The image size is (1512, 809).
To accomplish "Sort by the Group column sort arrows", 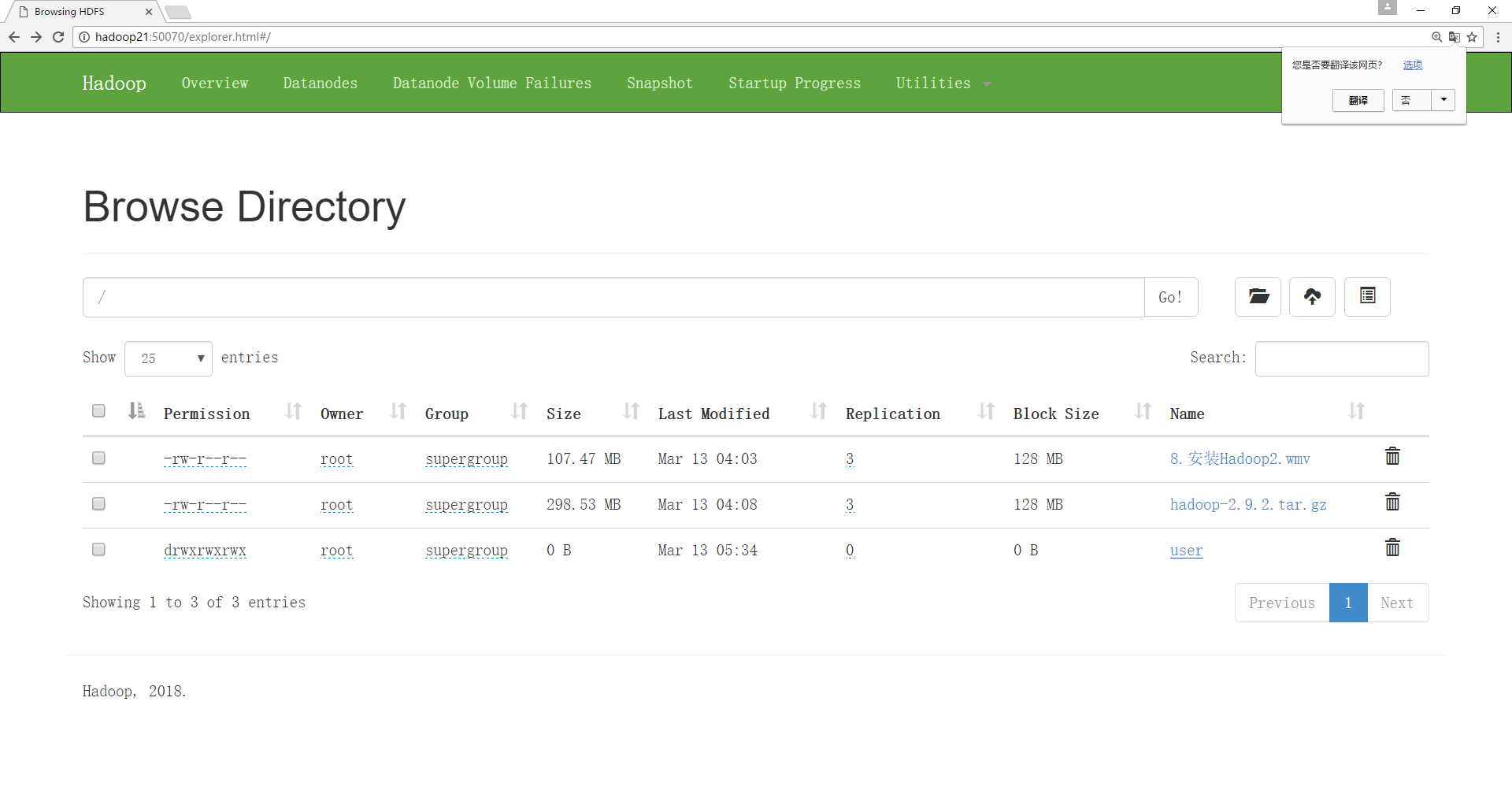I will point(520,411).
